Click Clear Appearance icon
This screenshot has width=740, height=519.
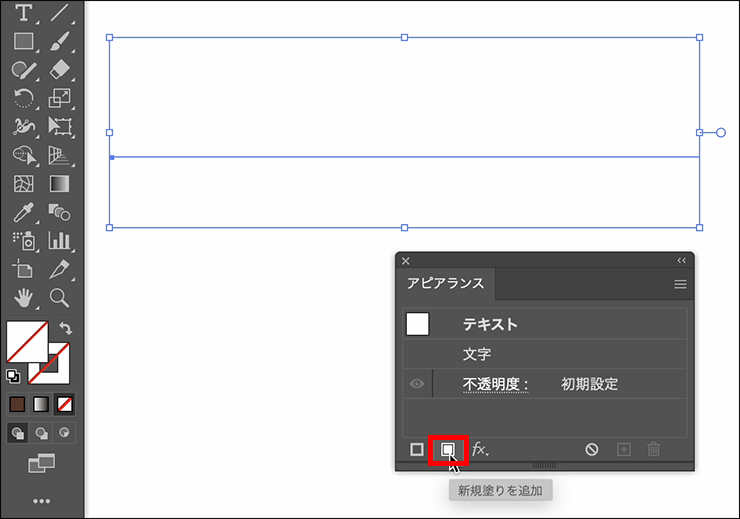(x=592, y=450)
